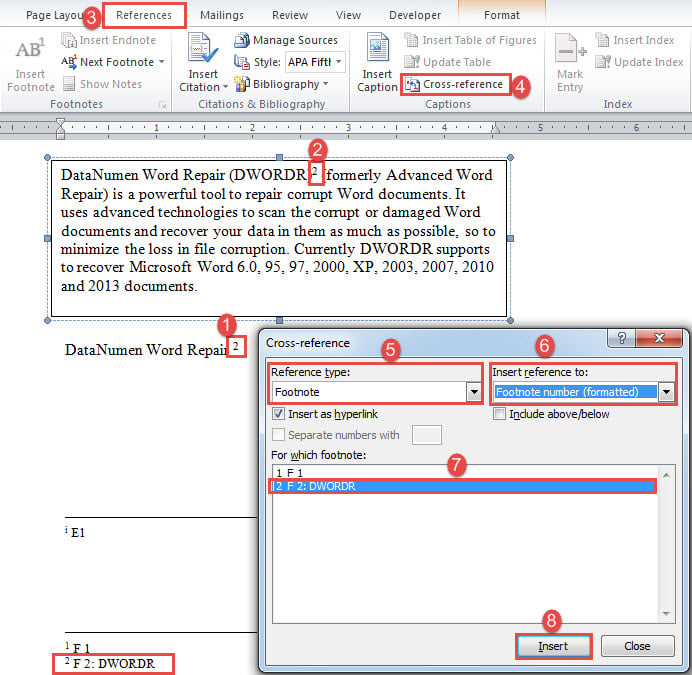Open the References tab
The width and height of the screenshot is (692, 675).
[144, 15]
